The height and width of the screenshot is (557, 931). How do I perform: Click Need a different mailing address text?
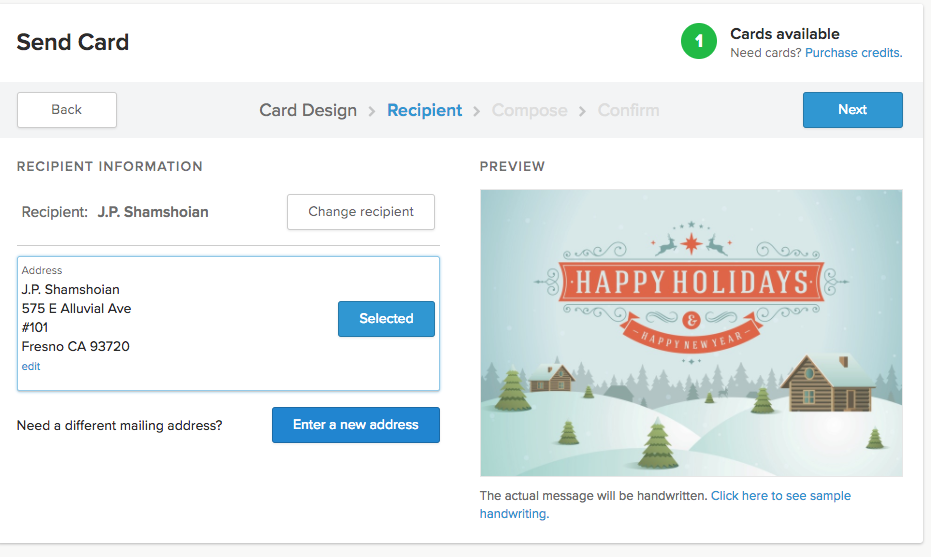pyautogui.click(x=119, y=426)
